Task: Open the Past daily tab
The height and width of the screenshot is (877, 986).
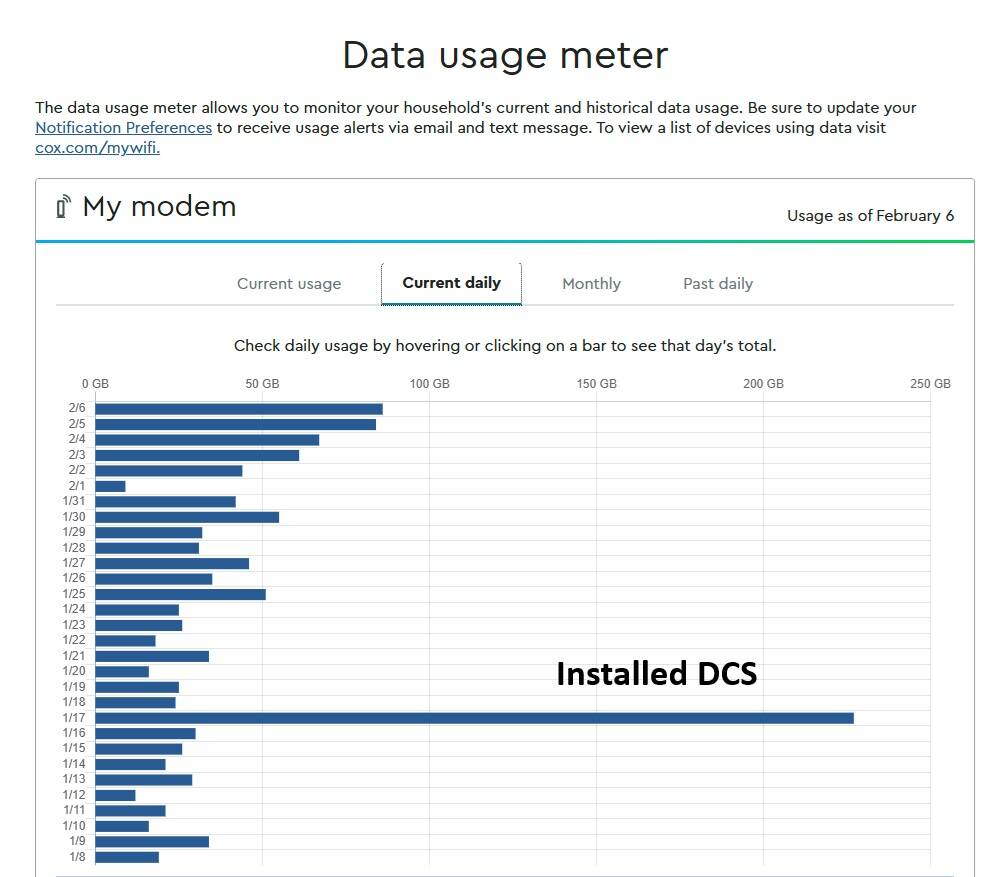Action: point(717,284)
